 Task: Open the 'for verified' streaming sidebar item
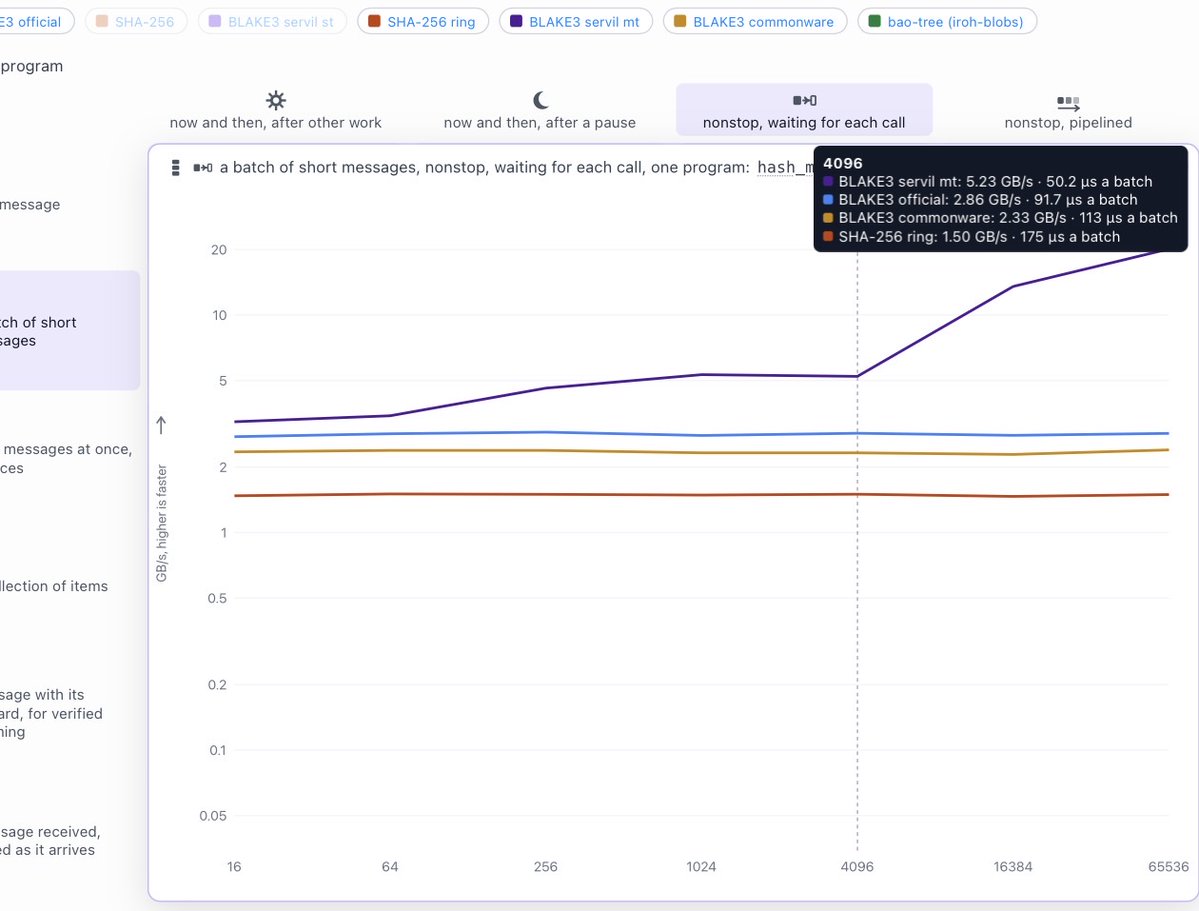[x=51, y=713]
